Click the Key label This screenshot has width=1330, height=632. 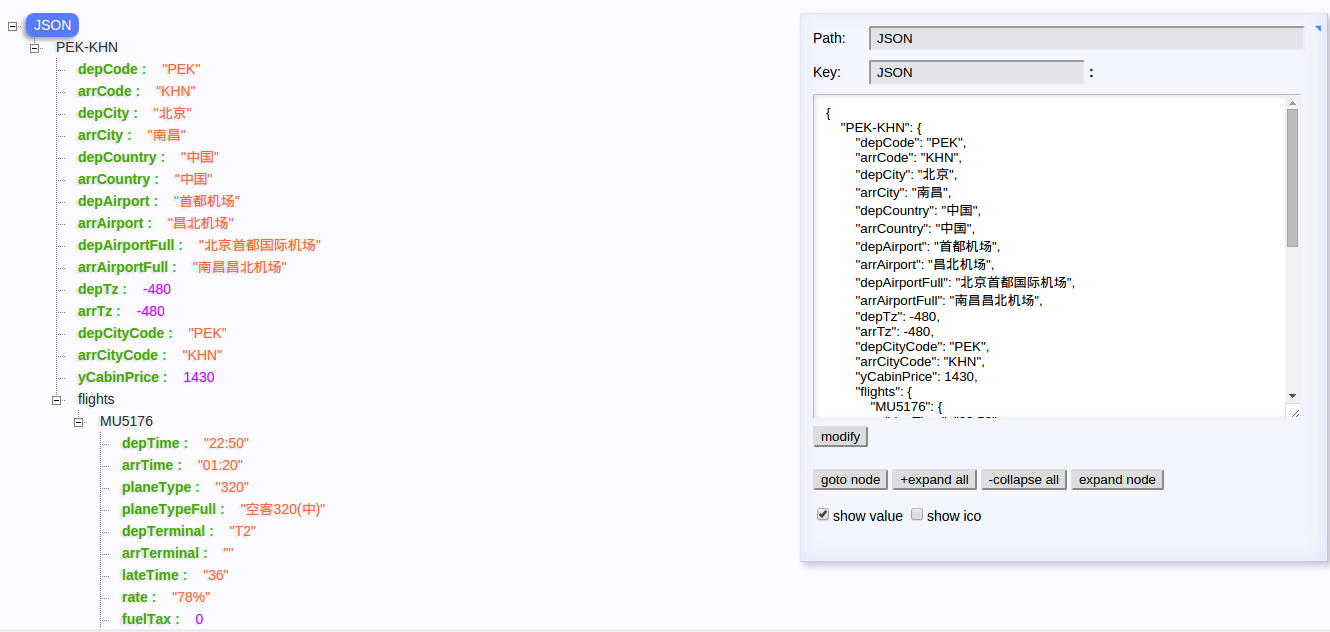pyautogui.click(x=827, y=72)
